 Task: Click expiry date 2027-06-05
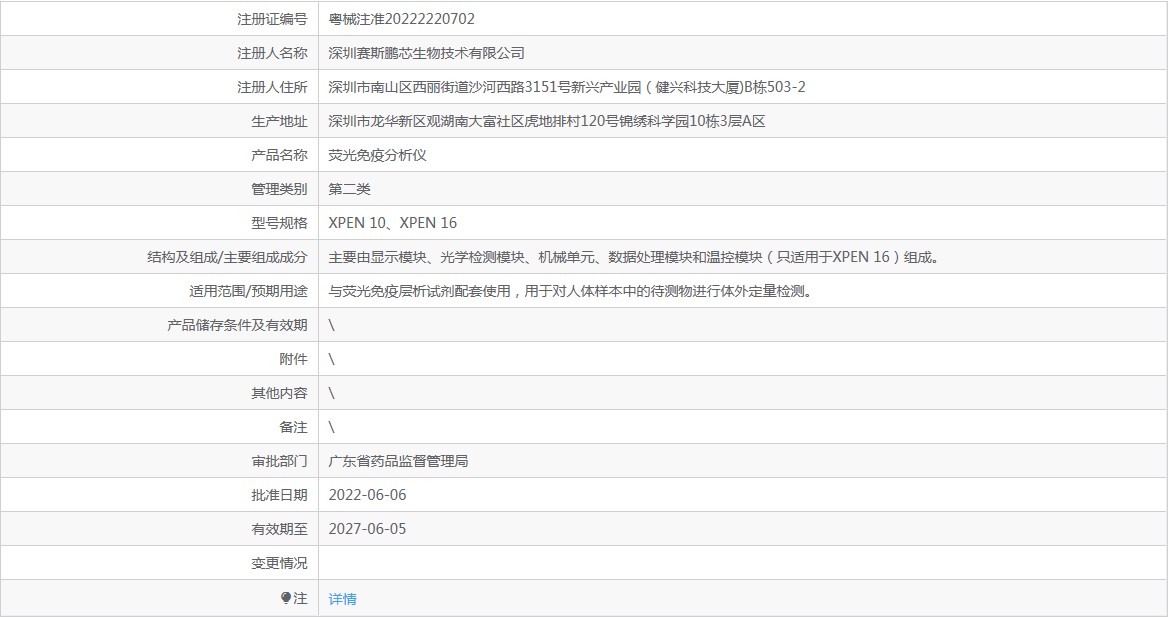[x=367, y=529]
